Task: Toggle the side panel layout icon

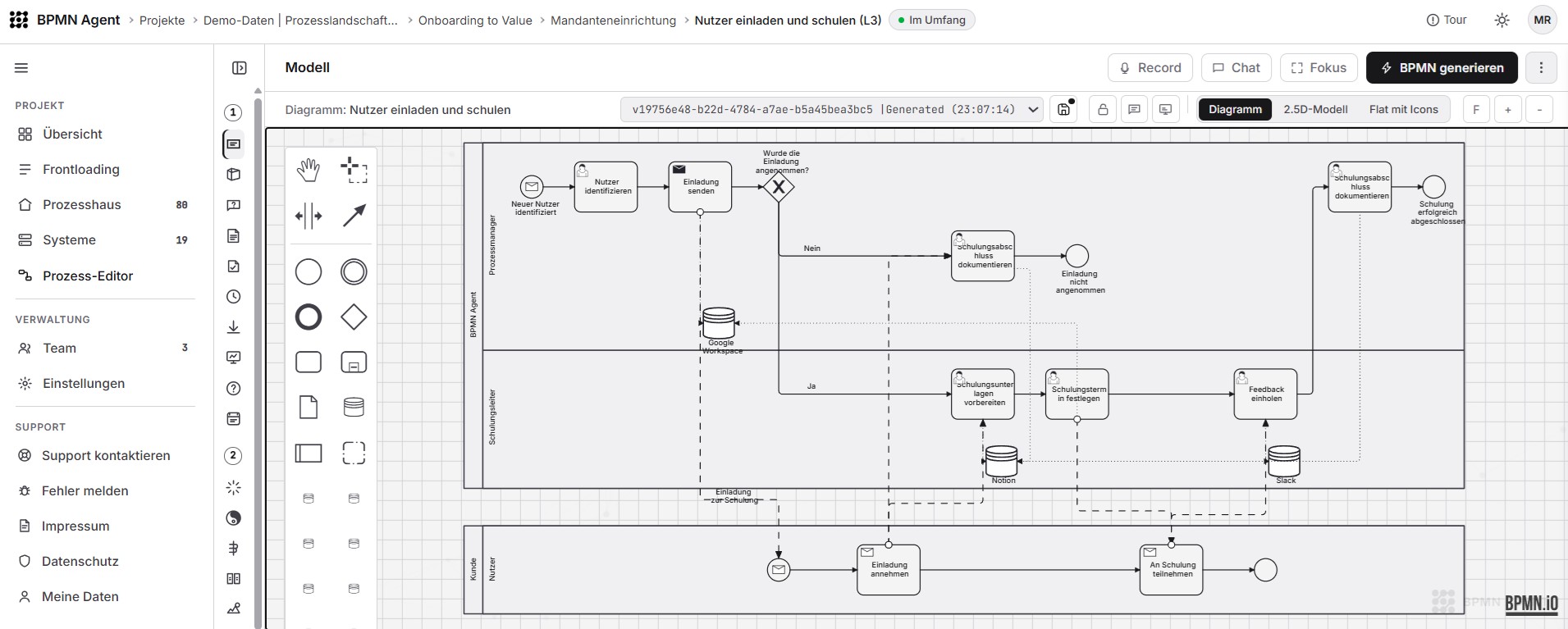Action: 240,68
